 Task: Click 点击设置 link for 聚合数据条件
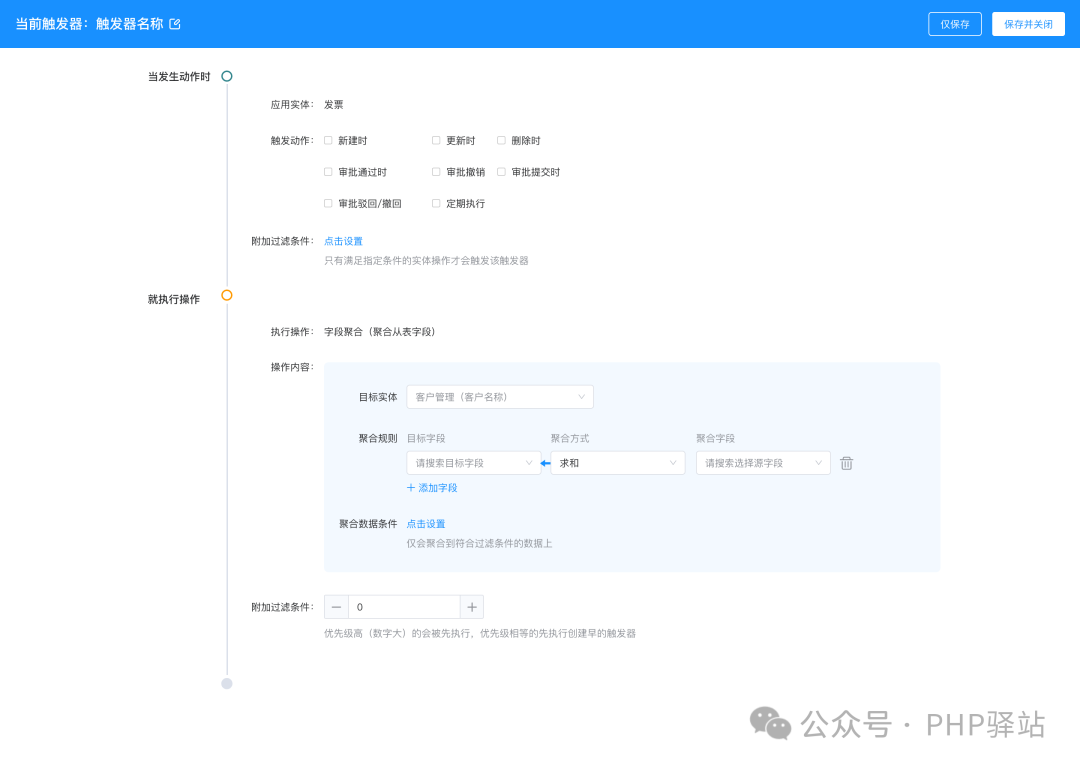click(x=426, y=524)
